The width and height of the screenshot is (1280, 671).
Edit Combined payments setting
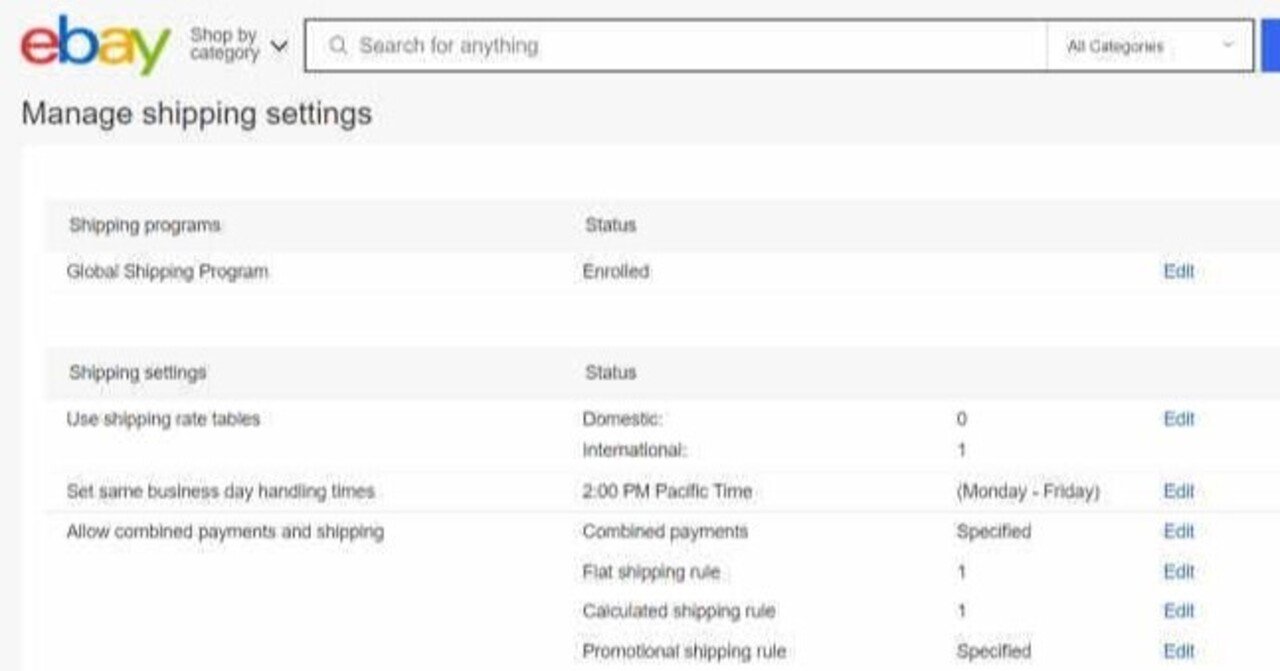[1179, 531]
